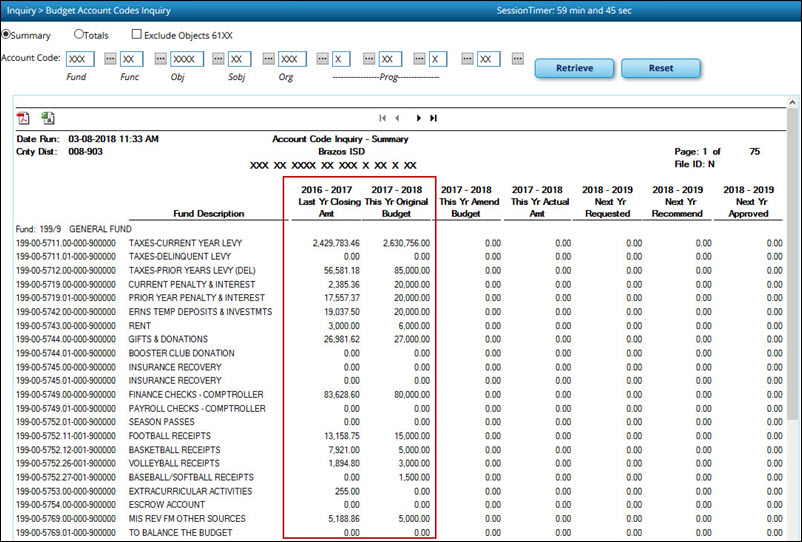The height and width of the screenshot is (542, 802).
Task: Jump to last report page
Action: (433, 118)
